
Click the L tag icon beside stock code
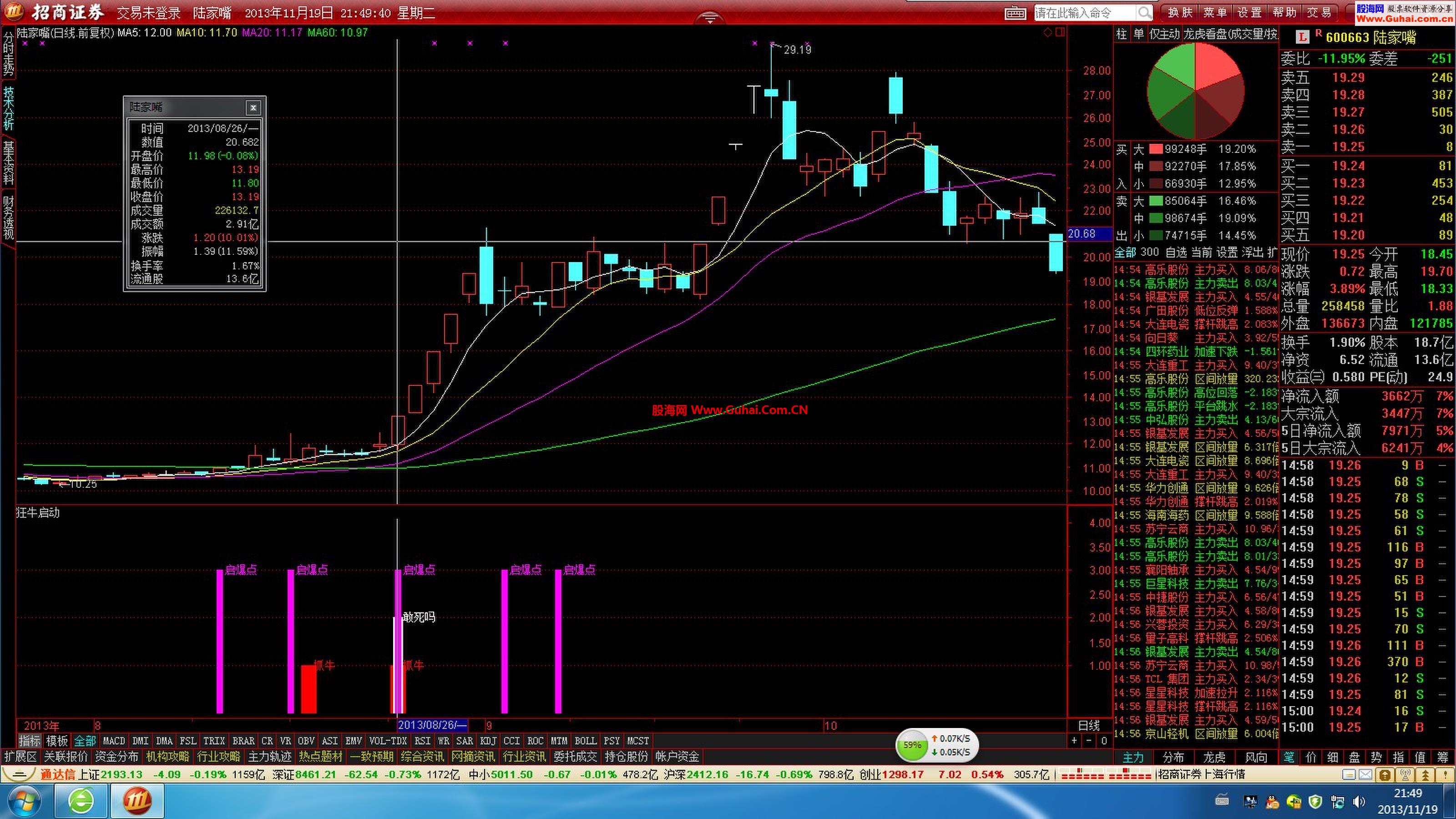tap(1302, 37)
